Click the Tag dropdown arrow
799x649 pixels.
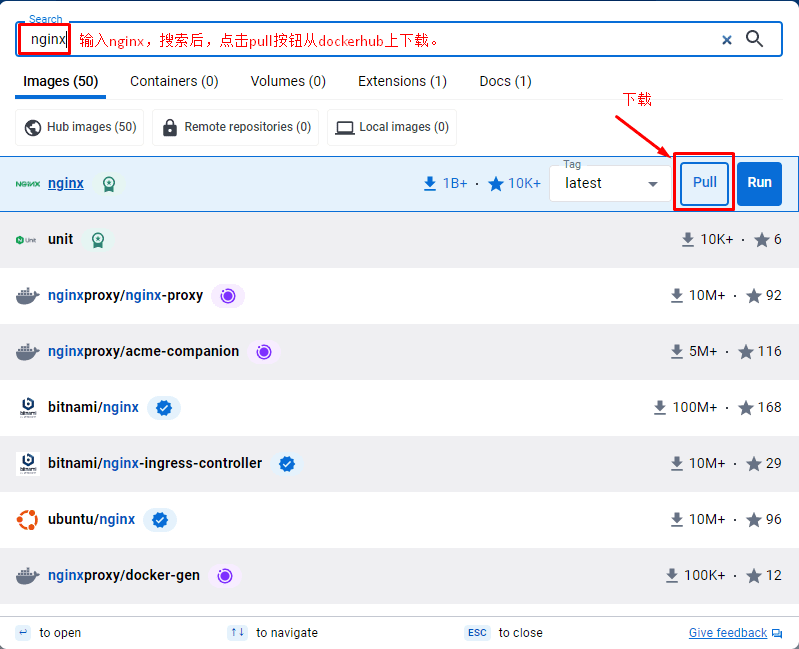click(x=653, y=184)
